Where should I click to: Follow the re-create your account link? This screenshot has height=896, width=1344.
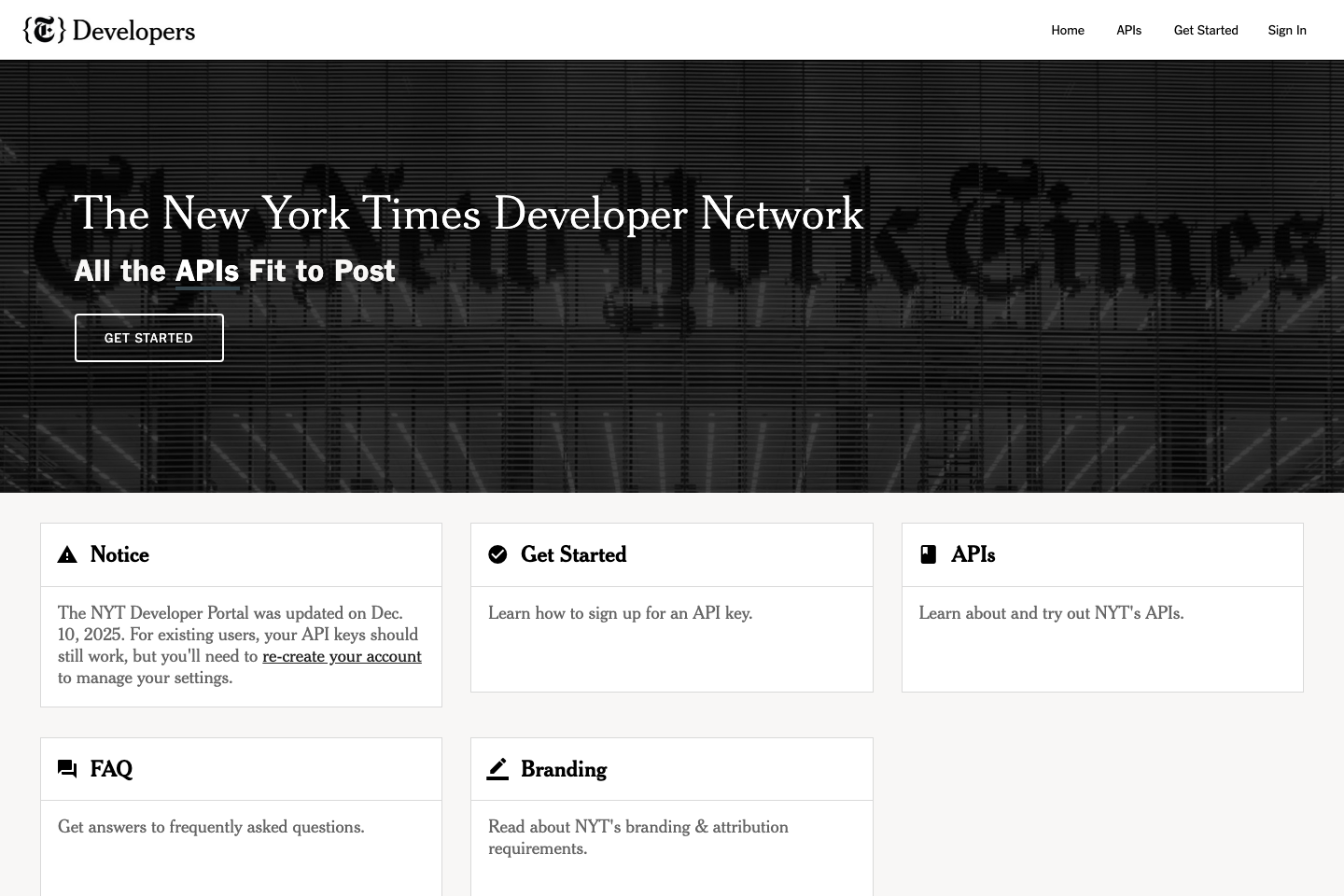[342, 656]
